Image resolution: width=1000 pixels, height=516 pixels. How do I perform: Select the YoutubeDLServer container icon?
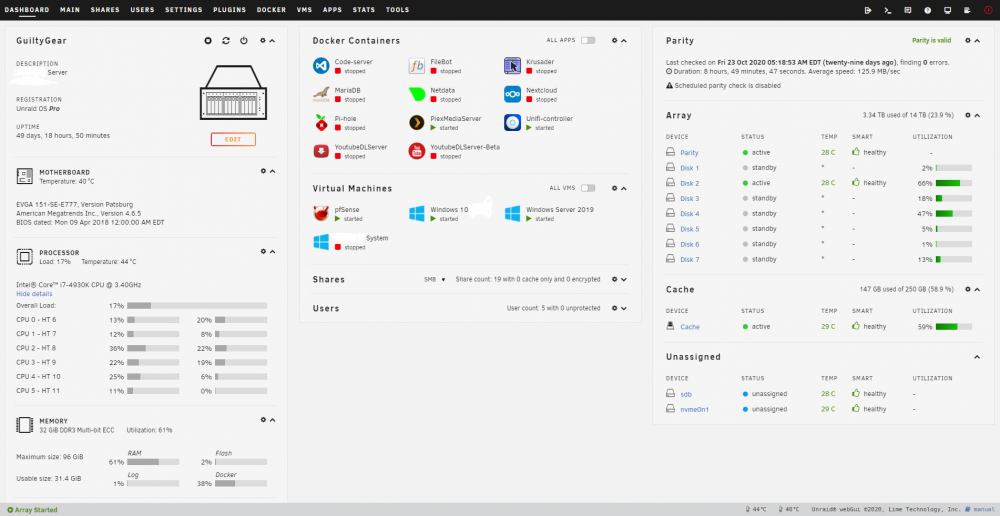(321, 151)
